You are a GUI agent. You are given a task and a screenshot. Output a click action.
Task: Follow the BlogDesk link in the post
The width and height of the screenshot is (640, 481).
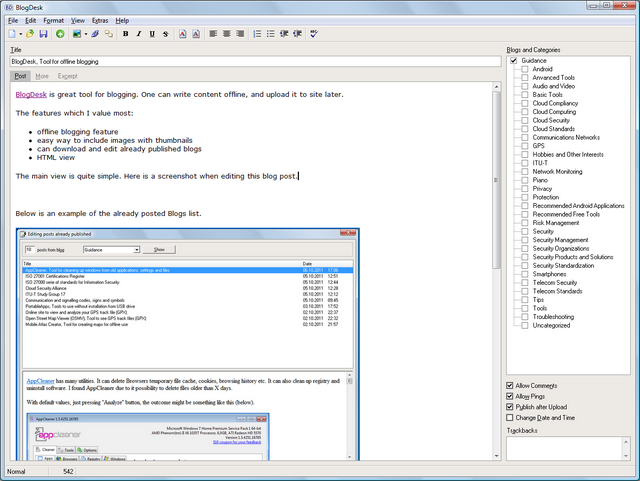[x=31, y=95]
